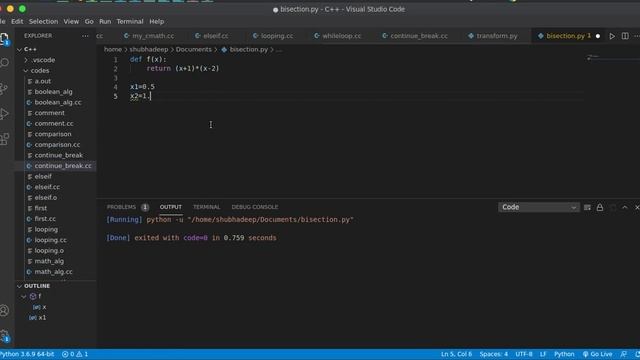The height and width of the screenshot is (360, 640).
Task: Open looping.cc in explorer
Action: pos(50,240)
